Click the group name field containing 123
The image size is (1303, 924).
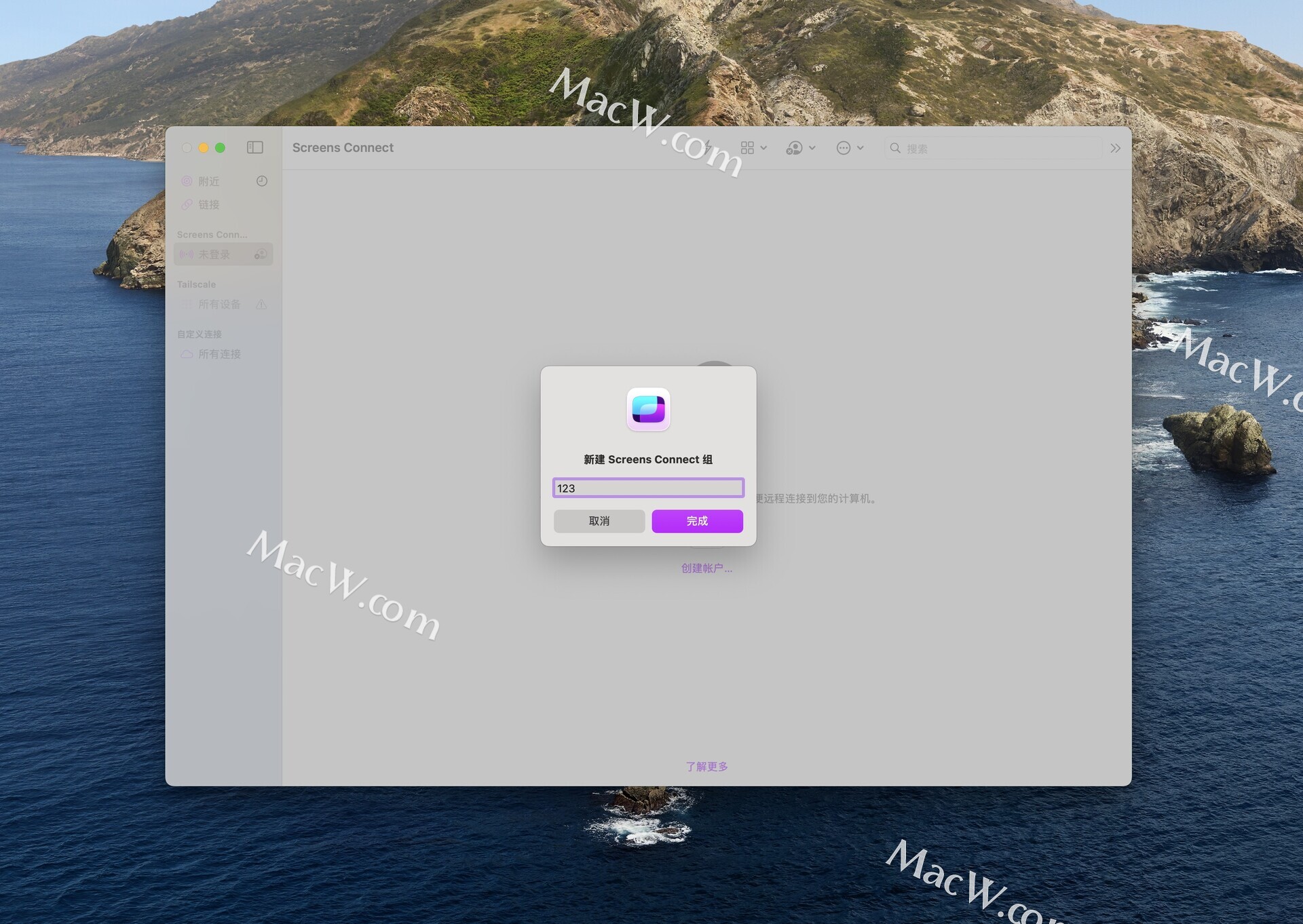click(648, 488)
